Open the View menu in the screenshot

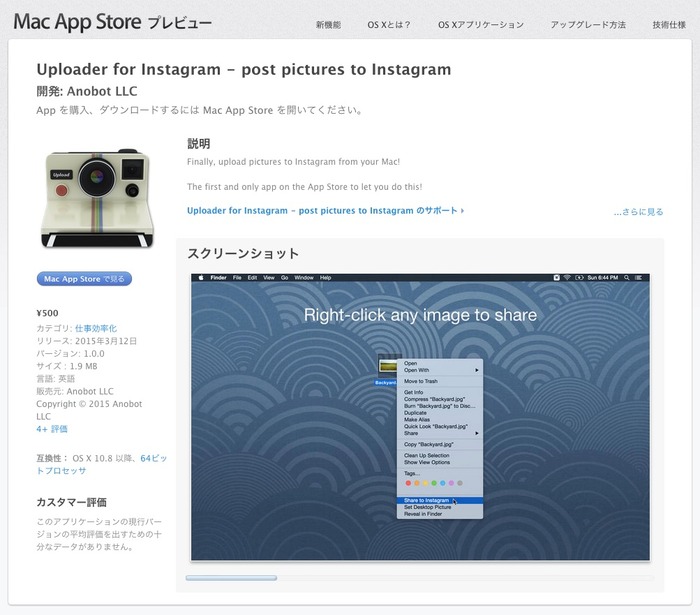point(269,278)
